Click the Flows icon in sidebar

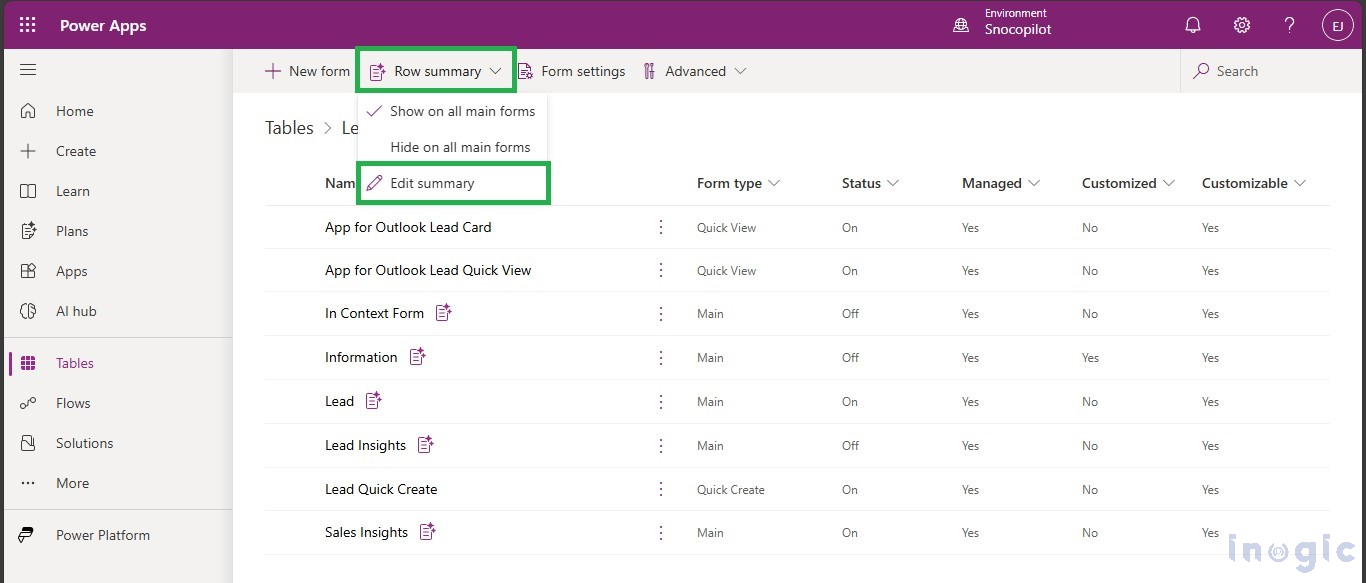[28, 403]
